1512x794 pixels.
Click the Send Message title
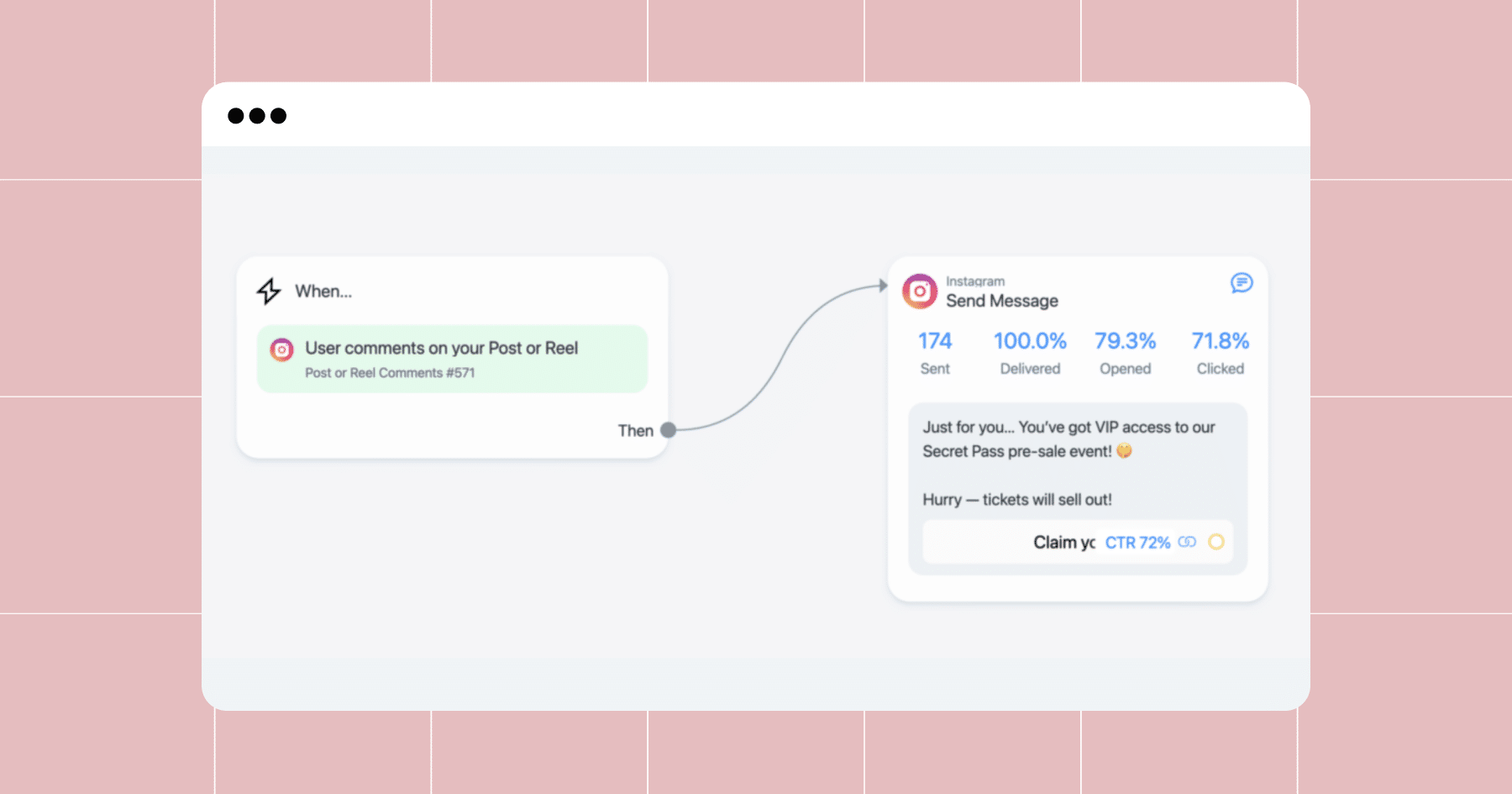point(1002,301)
